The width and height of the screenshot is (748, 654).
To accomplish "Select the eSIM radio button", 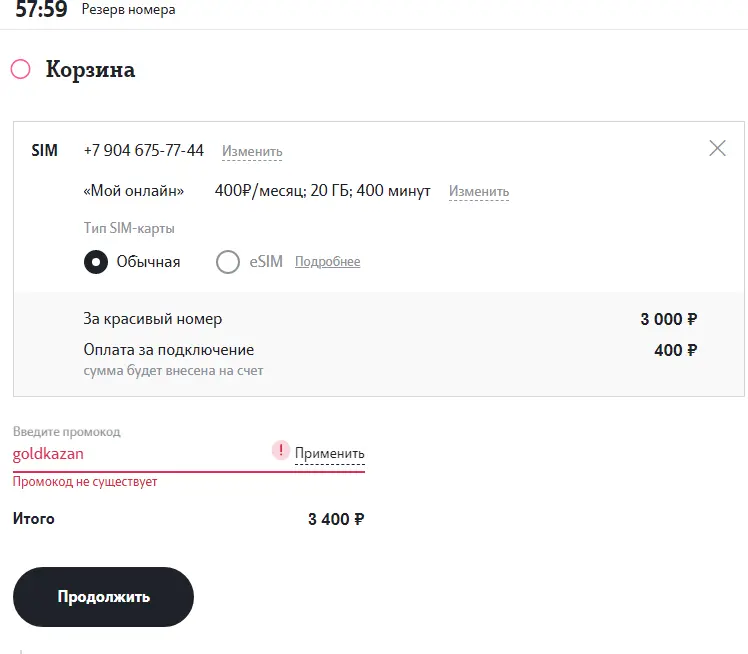I will 228,262.
